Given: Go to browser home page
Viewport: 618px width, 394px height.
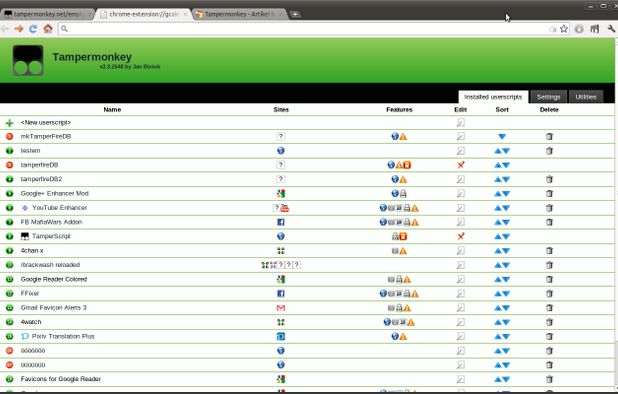Looking at the screenshot, I should [48, 29].
